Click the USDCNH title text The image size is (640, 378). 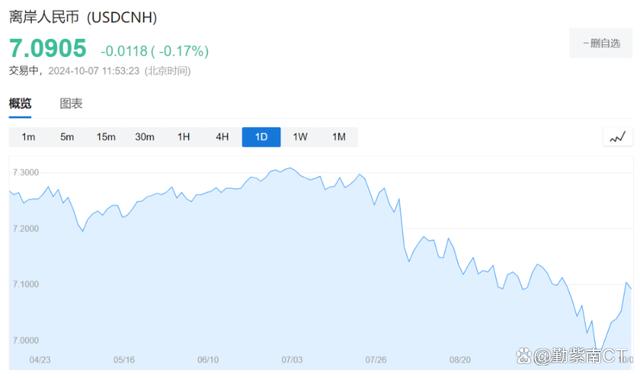point(122,18)
